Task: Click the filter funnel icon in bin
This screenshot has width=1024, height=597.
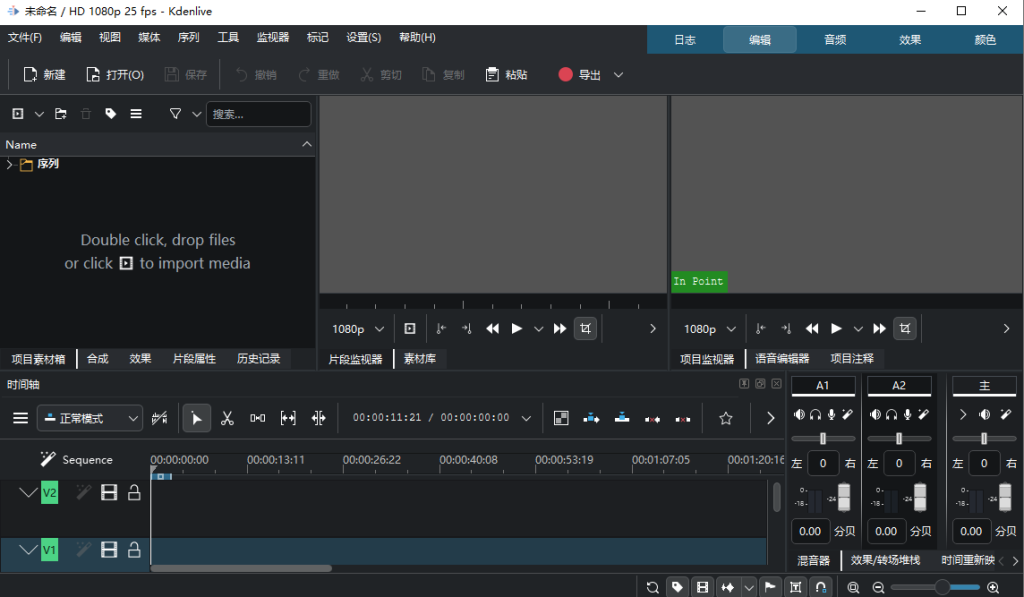Action: [x=175, y=114]
